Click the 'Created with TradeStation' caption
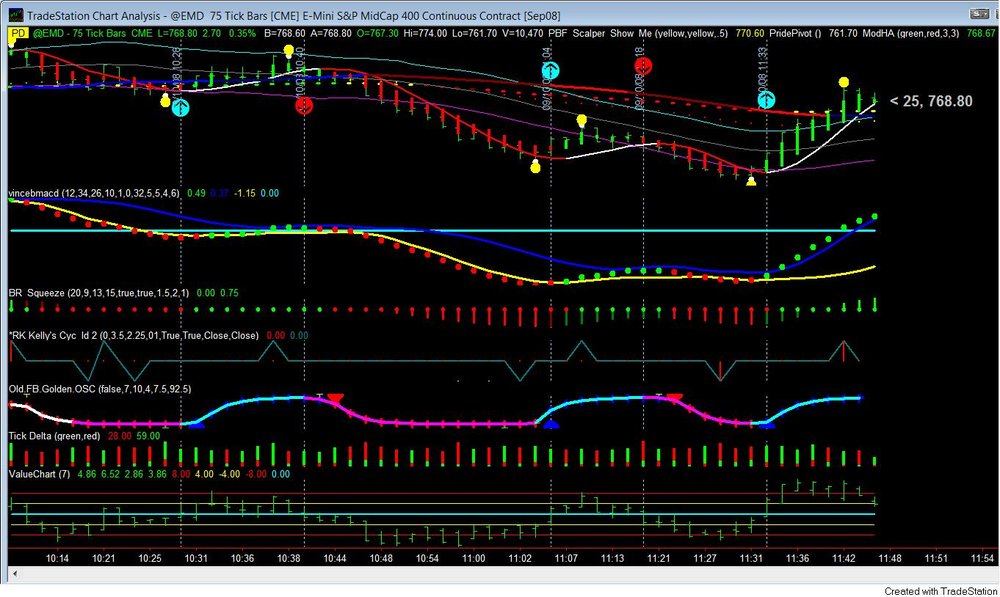 pos(941,591)
